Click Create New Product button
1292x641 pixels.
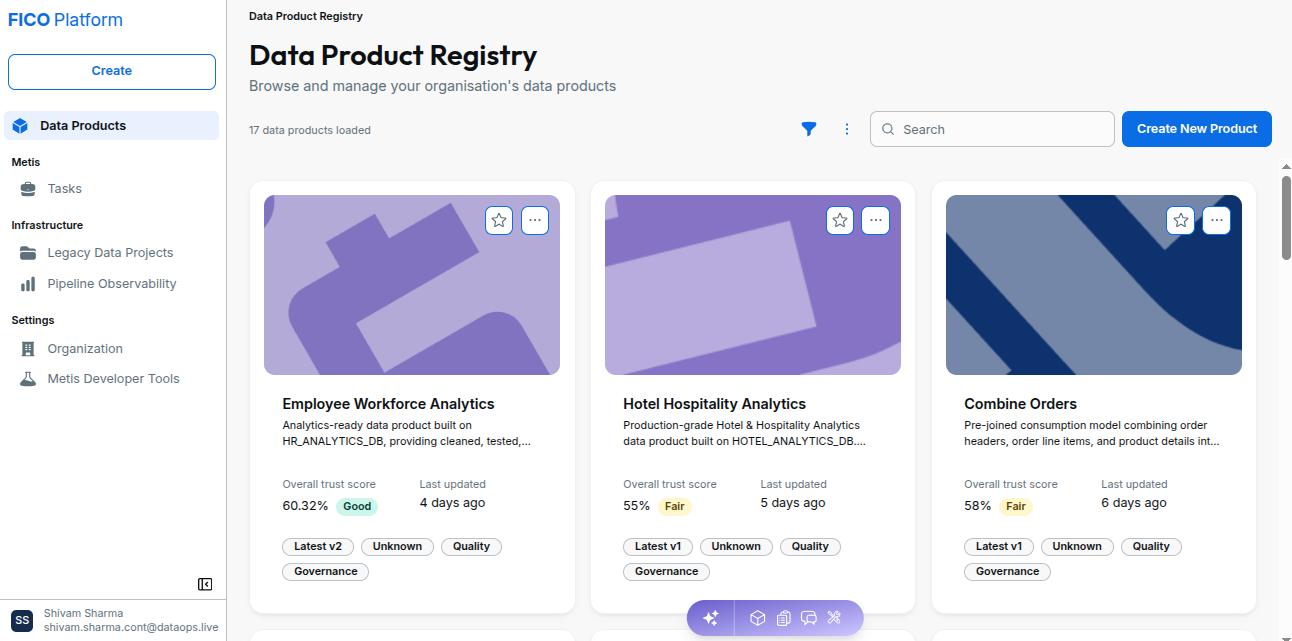(x=1197, y=129)
